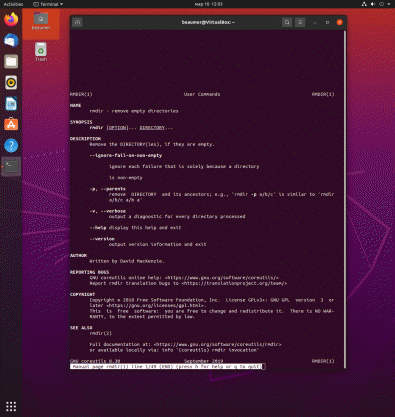
Task: Click the DESCRIPTION section heading
Action: tap(85, 139)
